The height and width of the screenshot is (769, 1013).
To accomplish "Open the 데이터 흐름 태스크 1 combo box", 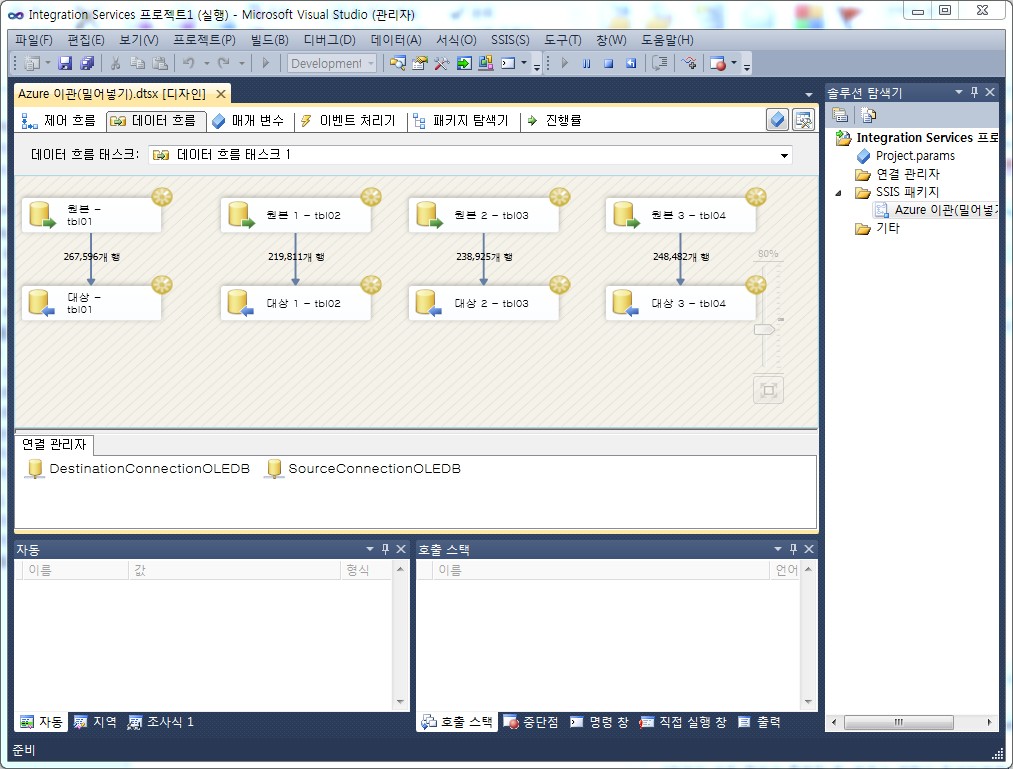I will point(470,155).
